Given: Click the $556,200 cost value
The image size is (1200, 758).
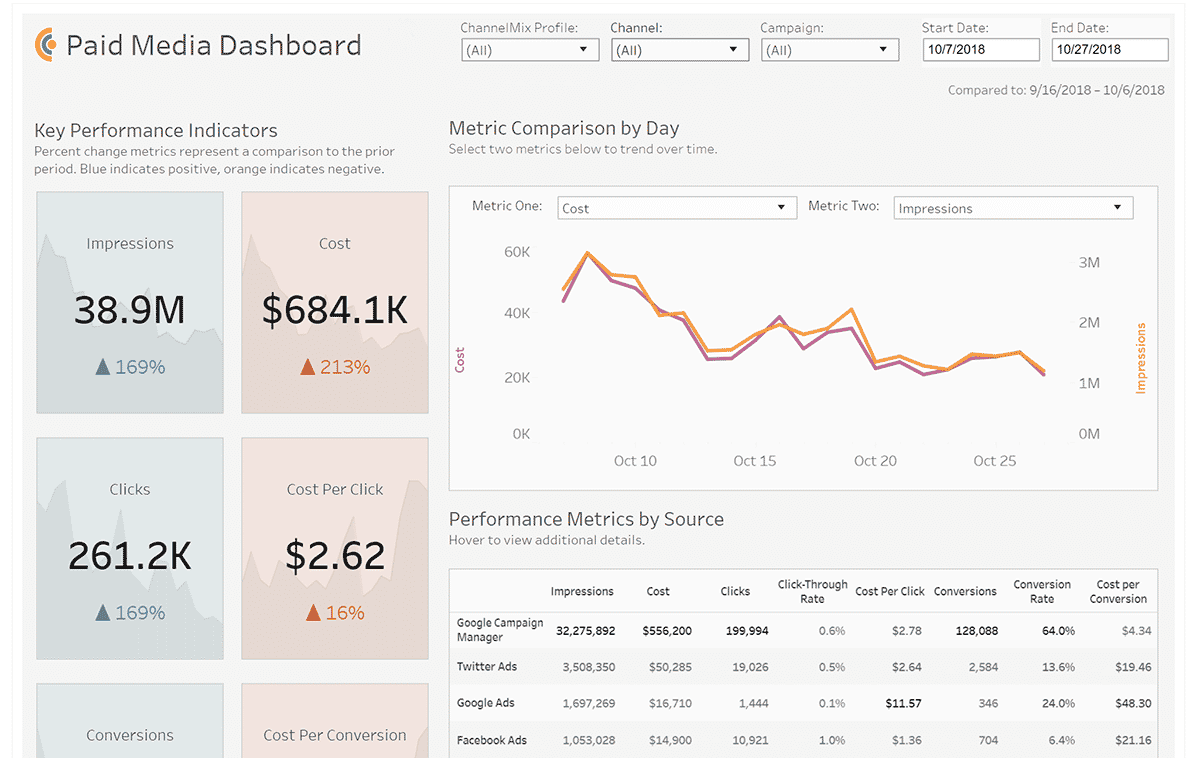Looking at the screenshot, I should [x=669, y=631].
